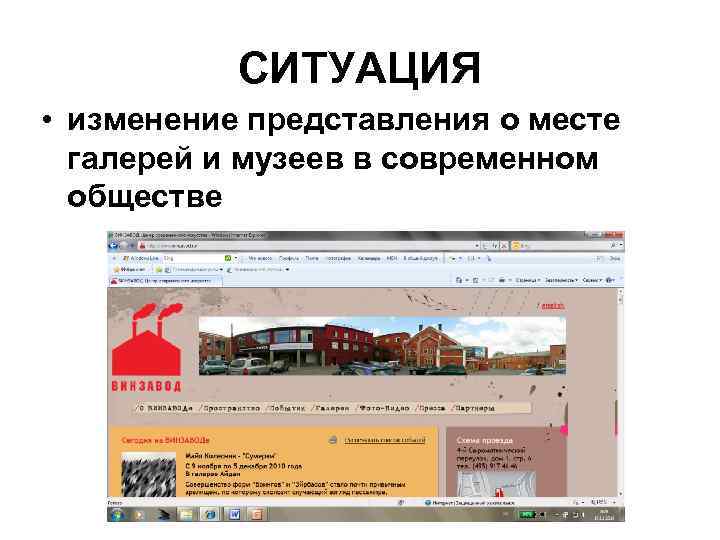The image size is (720, 540).
Task: Open the Безопасность dropdown menu
Action: click(561, 280)
